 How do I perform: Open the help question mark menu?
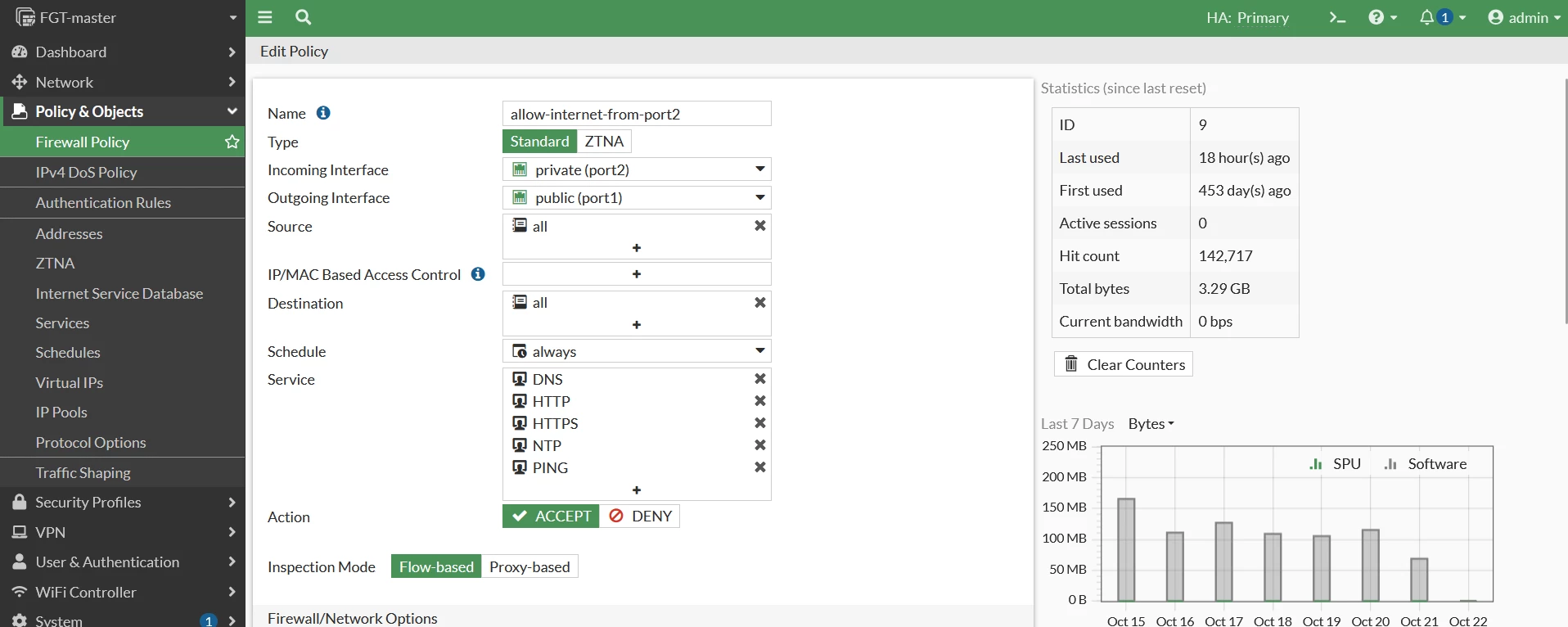coord(1382,17)
